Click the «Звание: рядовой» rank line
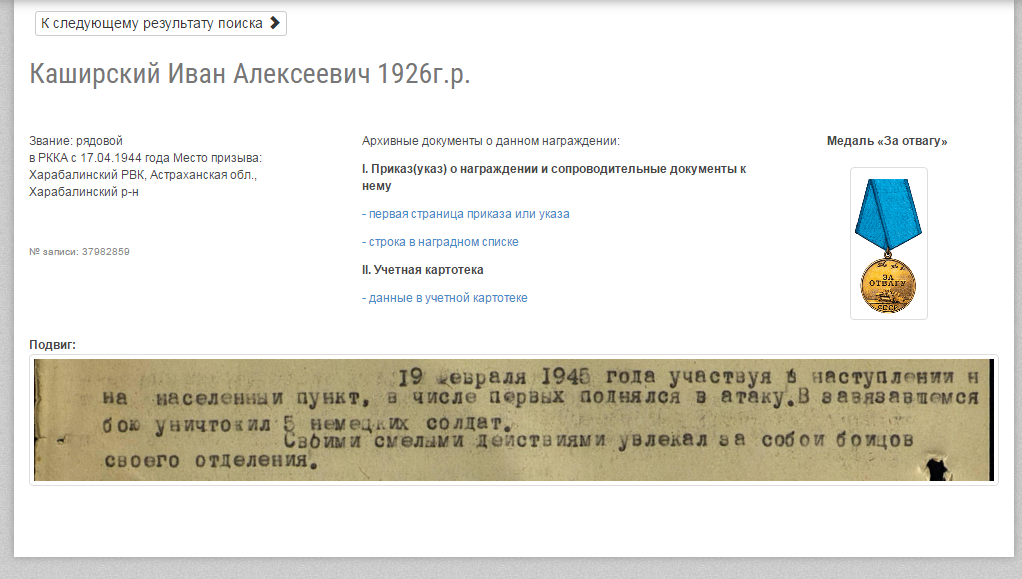 pos(76,141)
